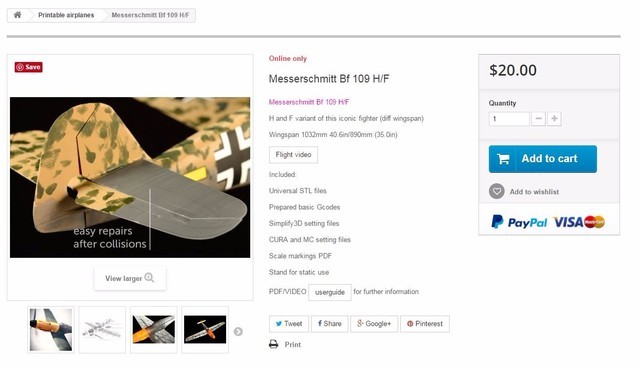View larger product image
640x366 pixels.
coord(130,278)
